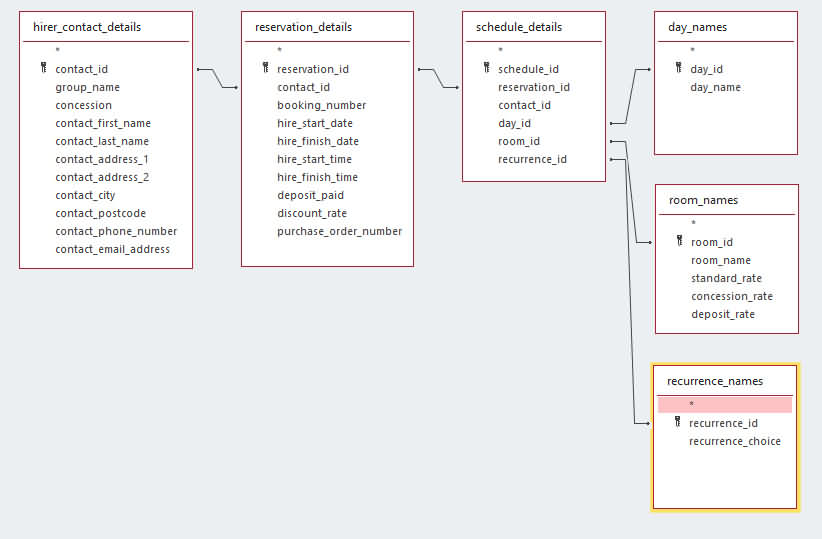Select the contact_address_1 field
This screenshot has height=539, width=822.
102,159
